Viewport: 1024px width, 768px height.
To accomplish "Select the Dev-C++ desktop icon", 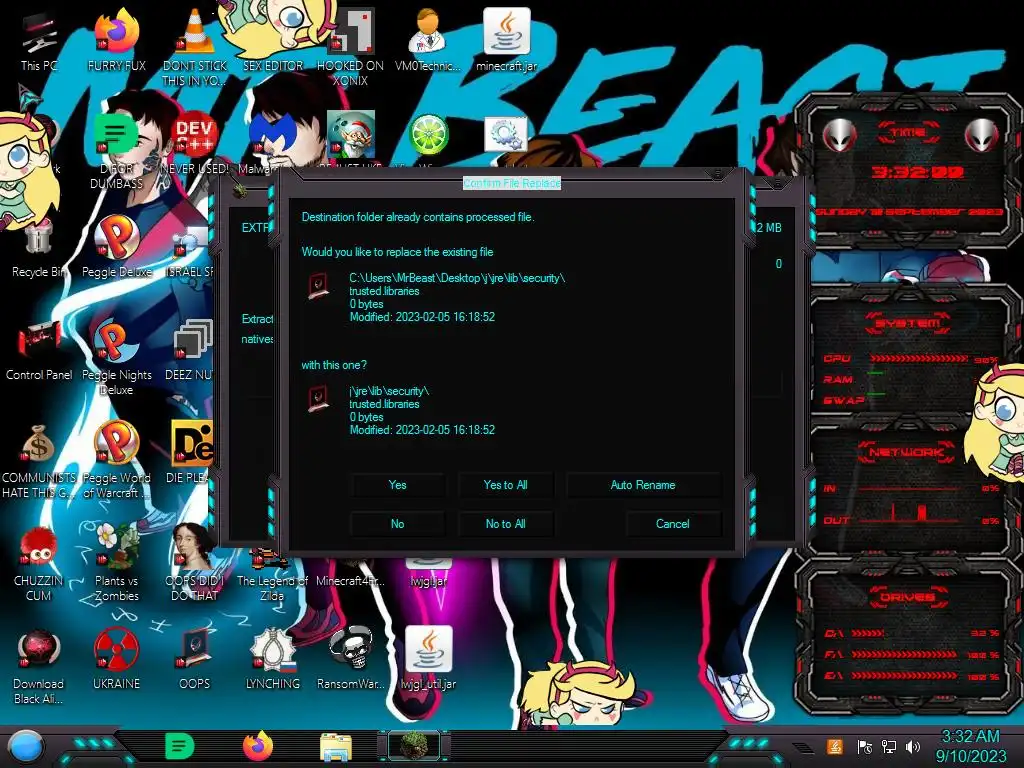I will click(194, 134).
